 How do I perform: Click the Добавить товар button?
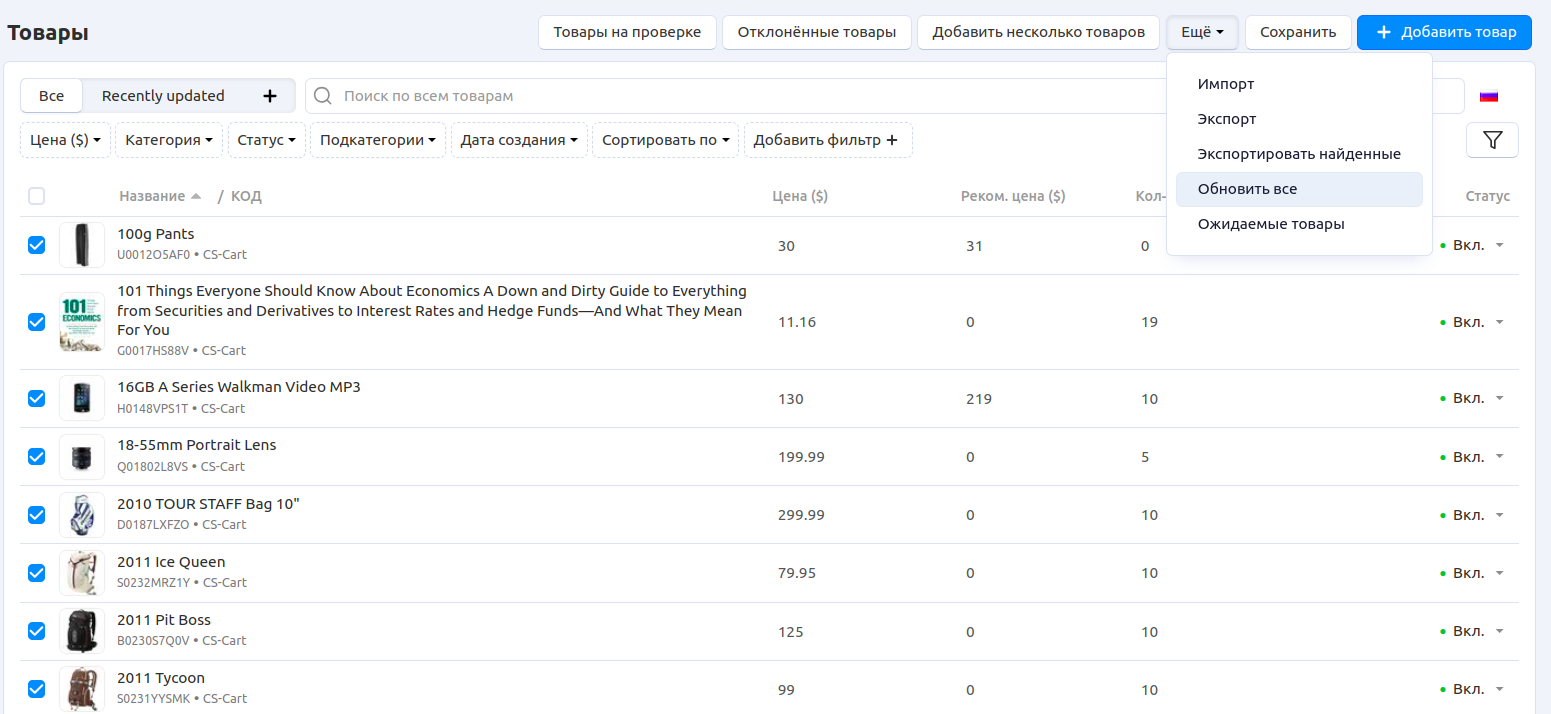[x=1444, y=32]
